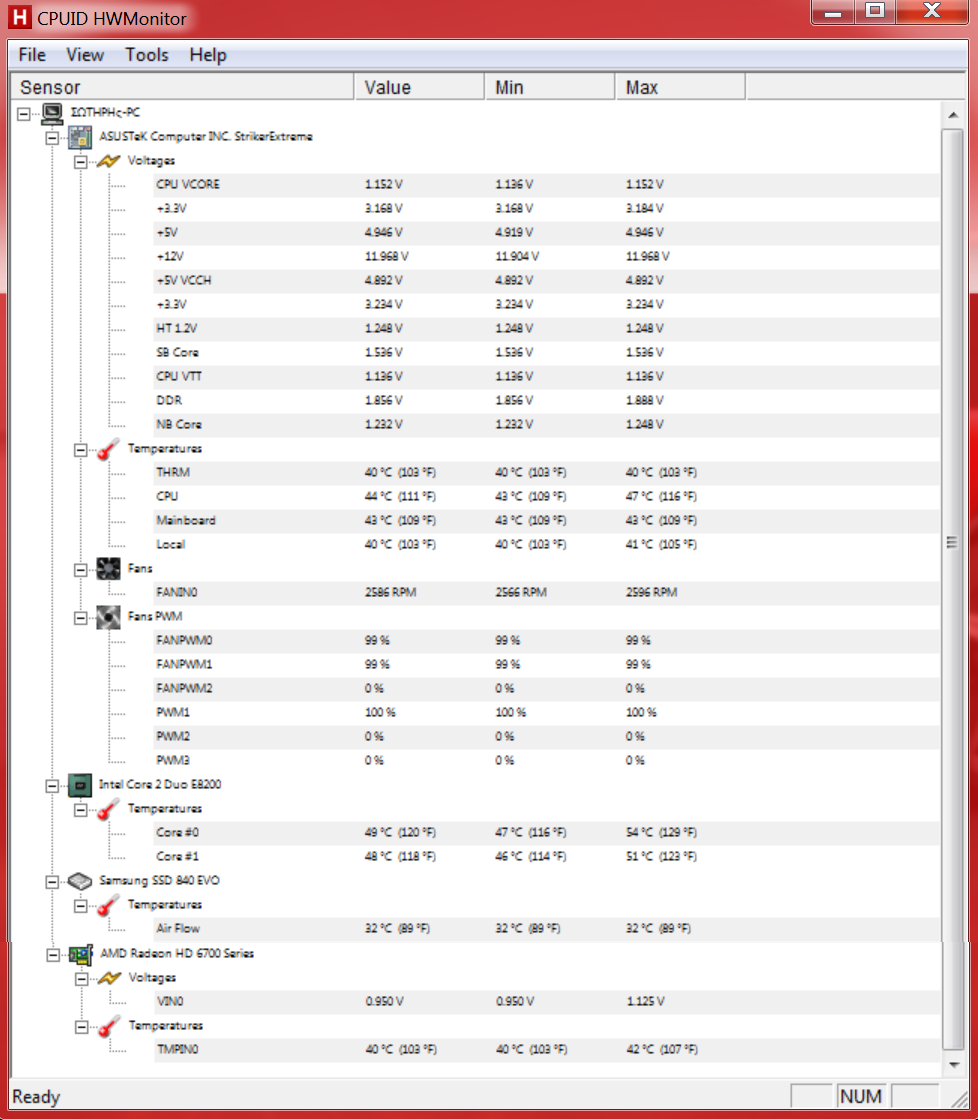Select the VIN0 row
This screenshot has height=1120, width=978.
point(546,1002)
